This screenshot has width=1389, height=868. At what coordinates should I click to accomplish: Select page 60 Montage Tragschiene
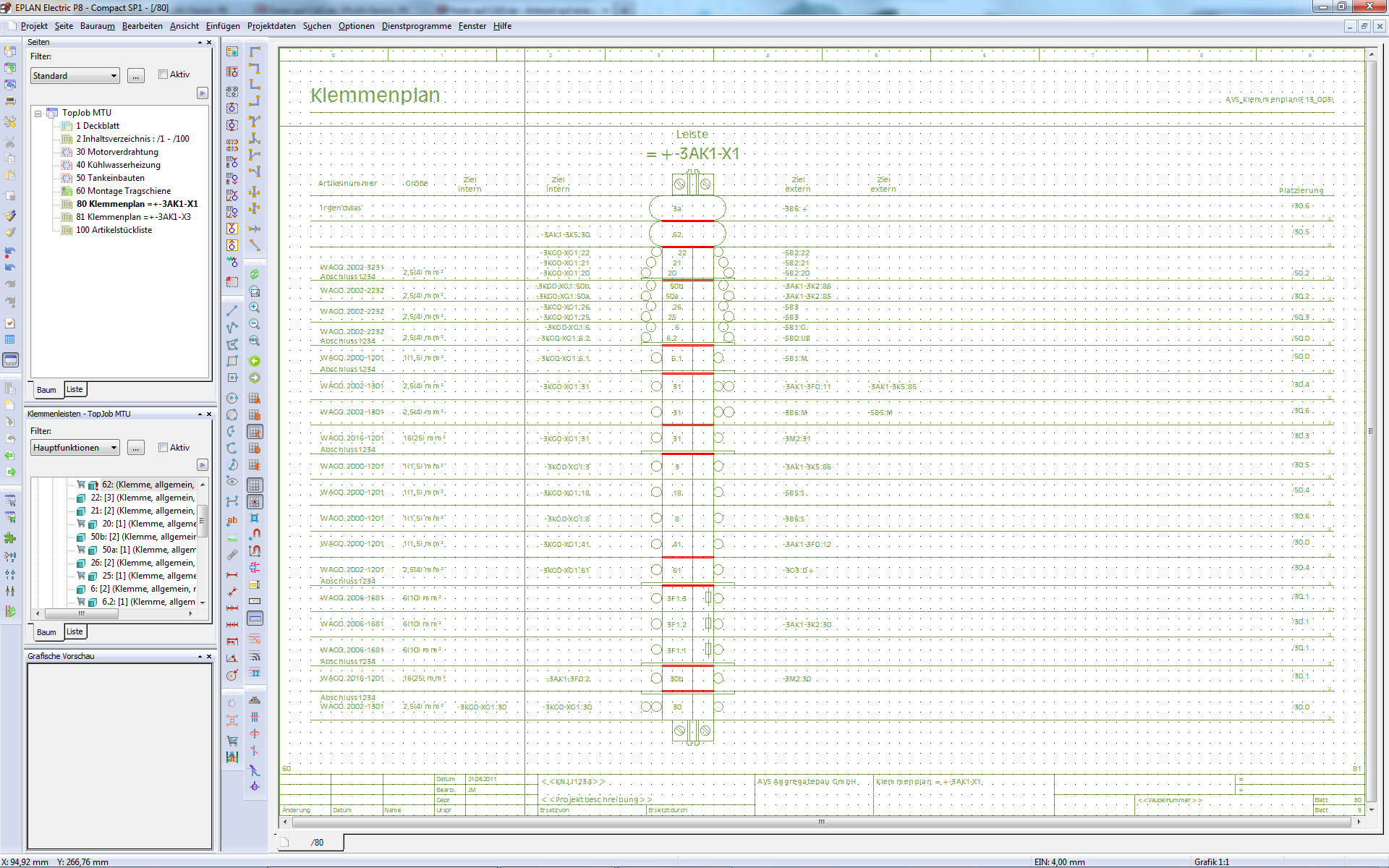click(x=123, y=191)
